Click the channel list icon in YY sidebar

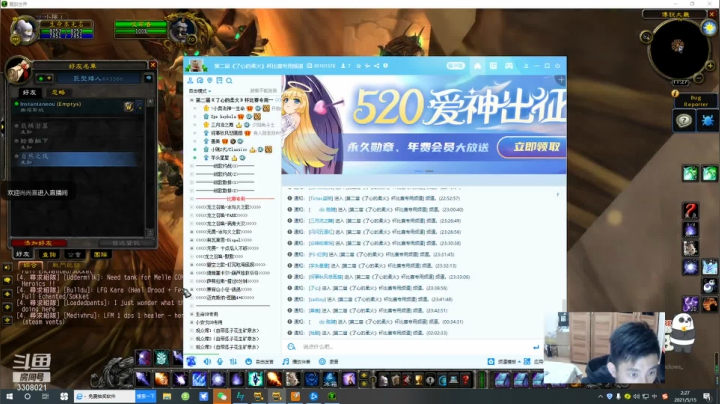pyautogui.click(x=219, y=80)
